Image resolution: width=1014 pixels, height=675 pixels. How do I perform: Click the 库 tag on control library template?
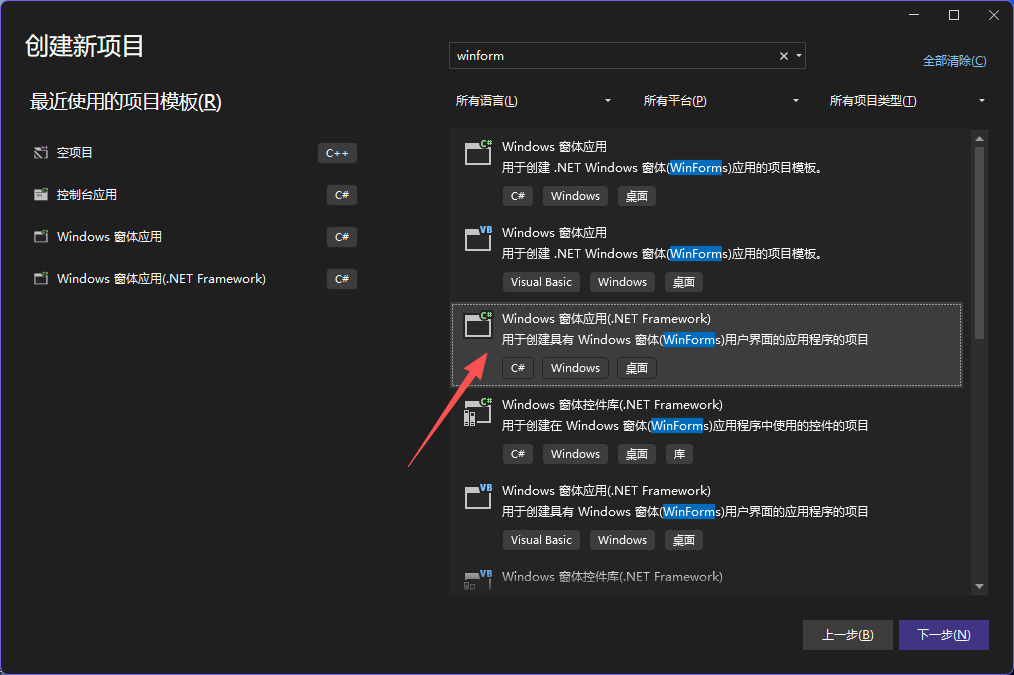click(679, 454)
